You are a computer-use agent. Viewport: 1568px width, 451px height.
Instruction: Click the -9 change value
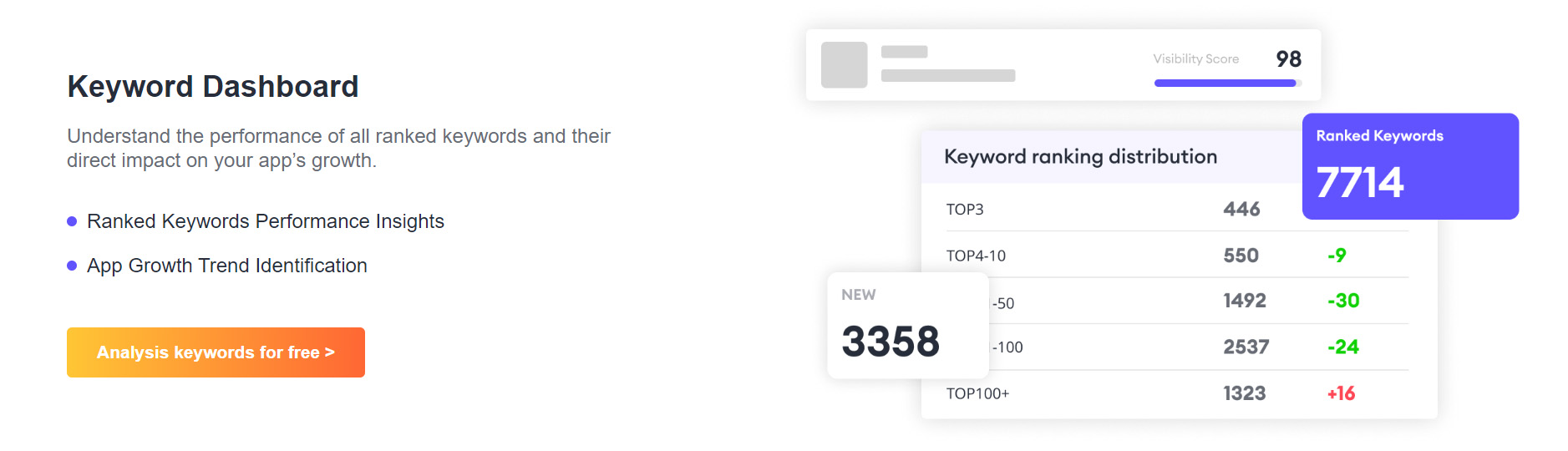click(x=1337, y=255)
